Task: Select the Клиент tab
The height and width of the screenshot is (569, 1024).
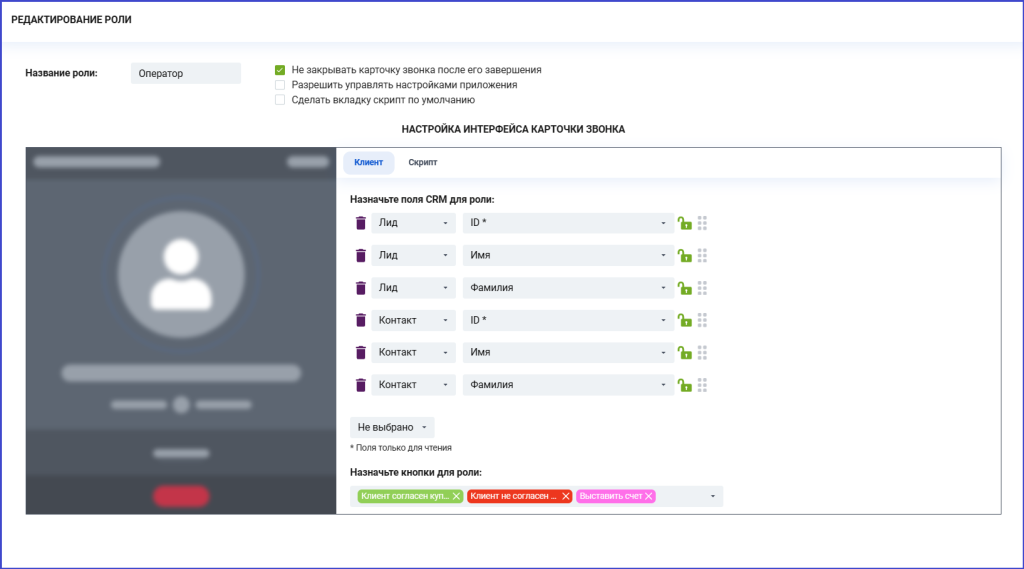Action: (368, 162)
